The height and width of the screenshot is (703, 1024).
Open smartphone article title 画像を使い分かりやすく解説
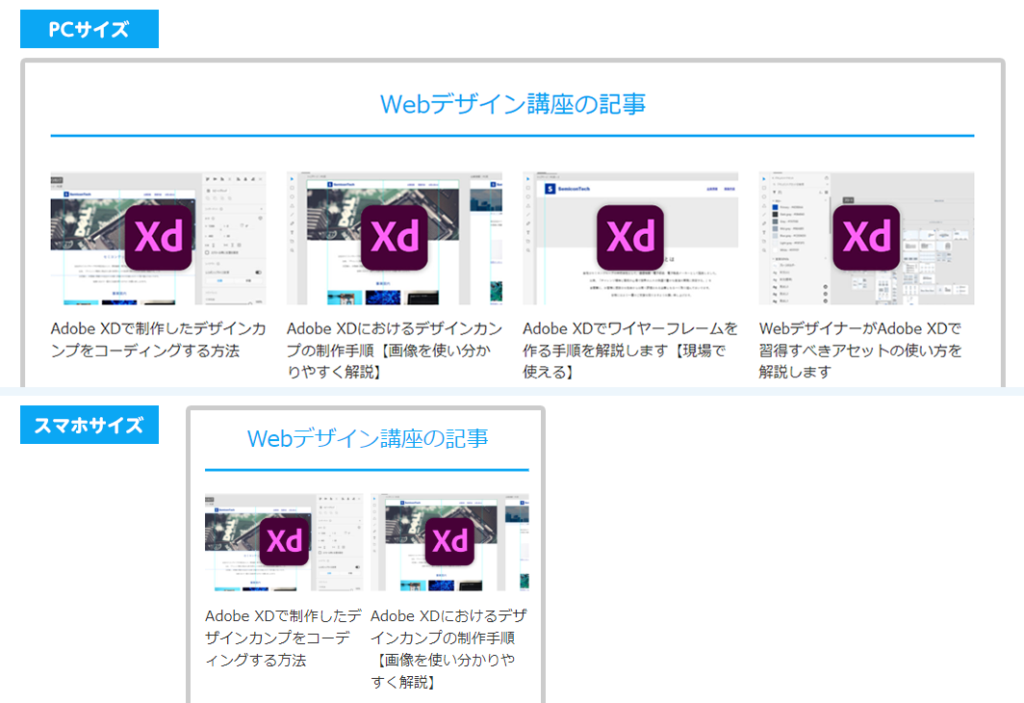click(x=449, y=649)
